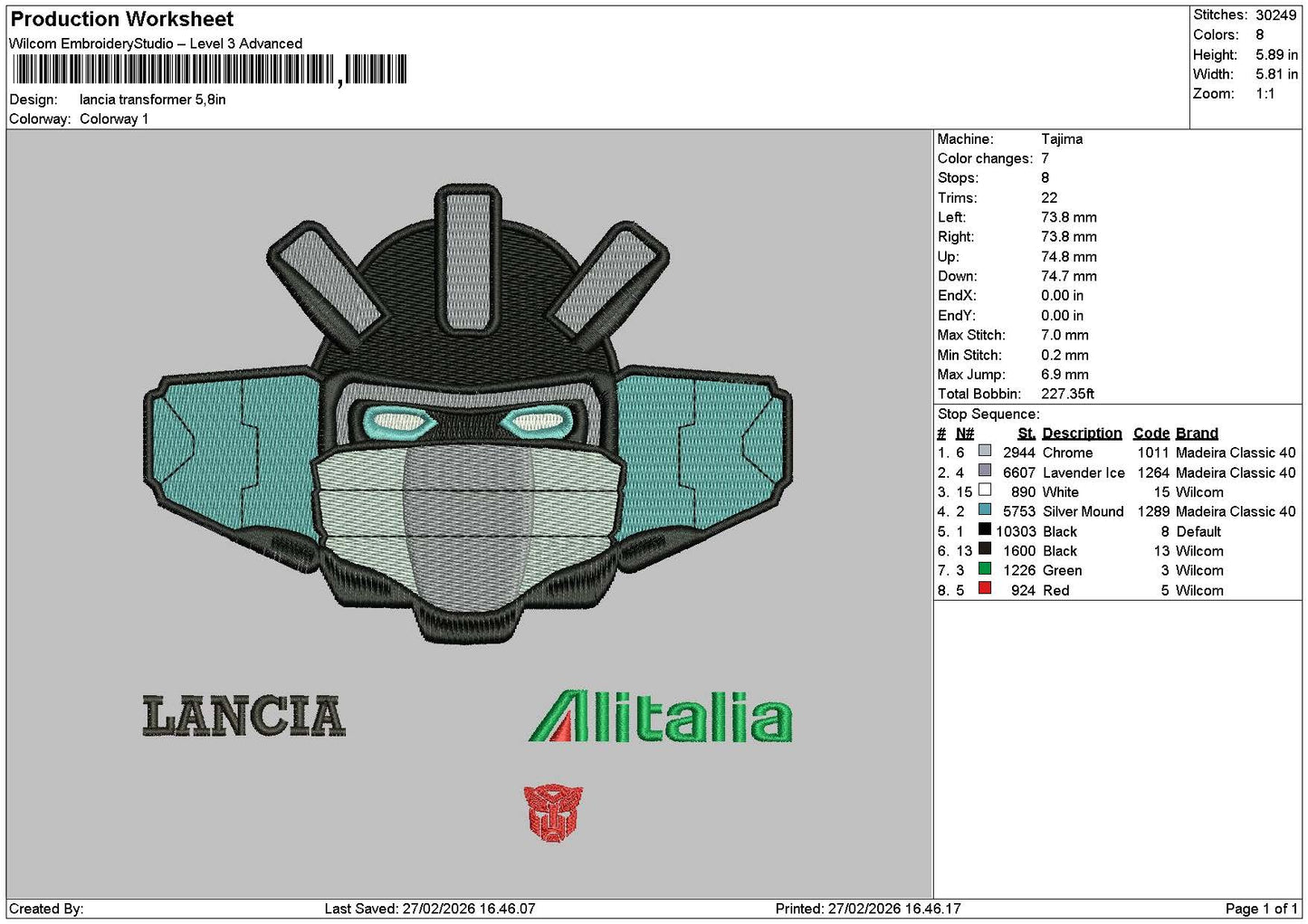The image size is (1308, 924).
Task: Click the 'Brand' column header
Action: pos(1197,433)
